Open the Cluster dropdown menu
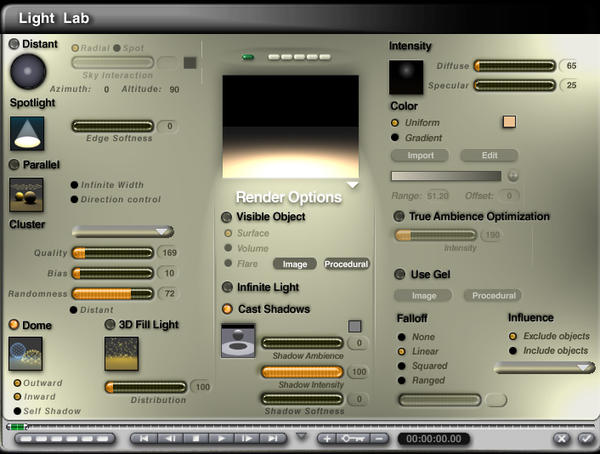 click(123, 232)
